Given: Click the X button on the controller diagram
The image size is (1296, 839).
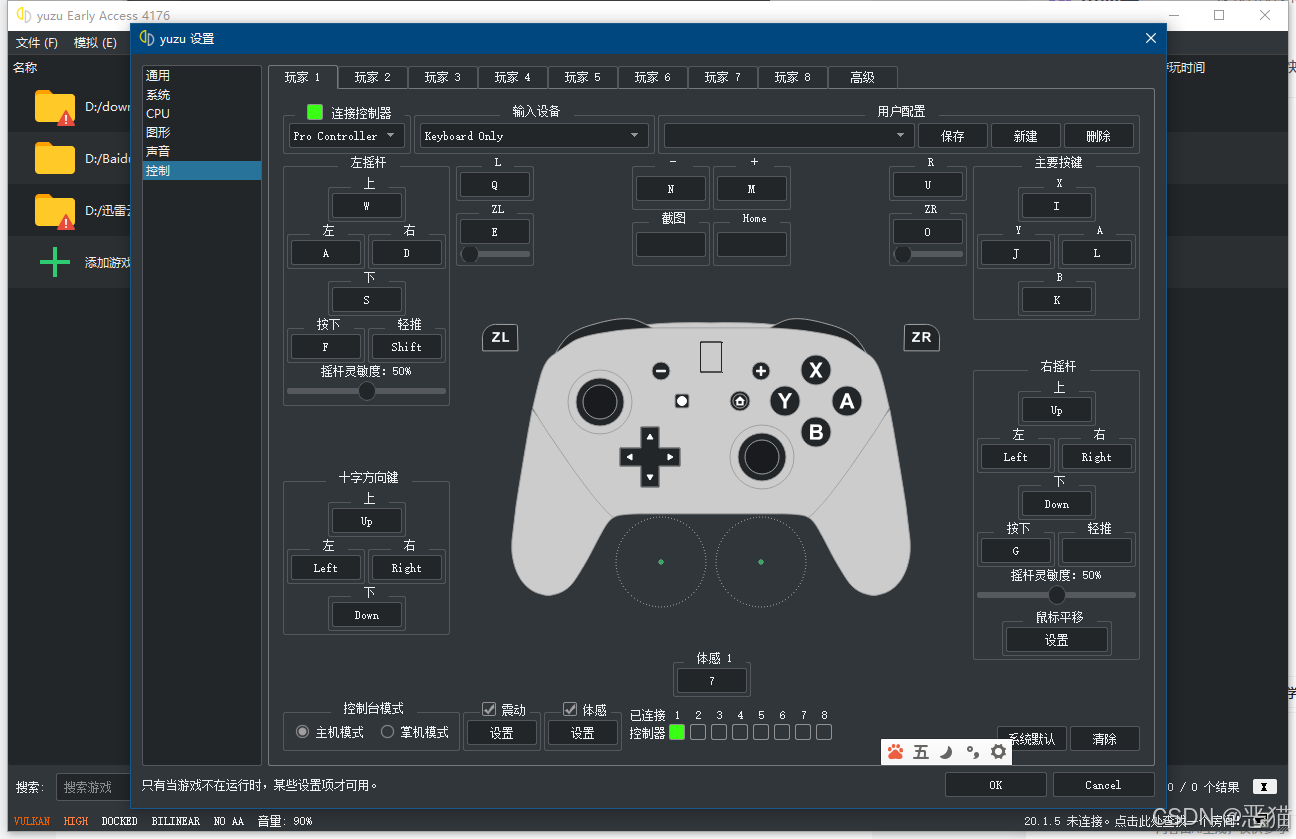Looking at the screenshot, I should tap(816, 370).
